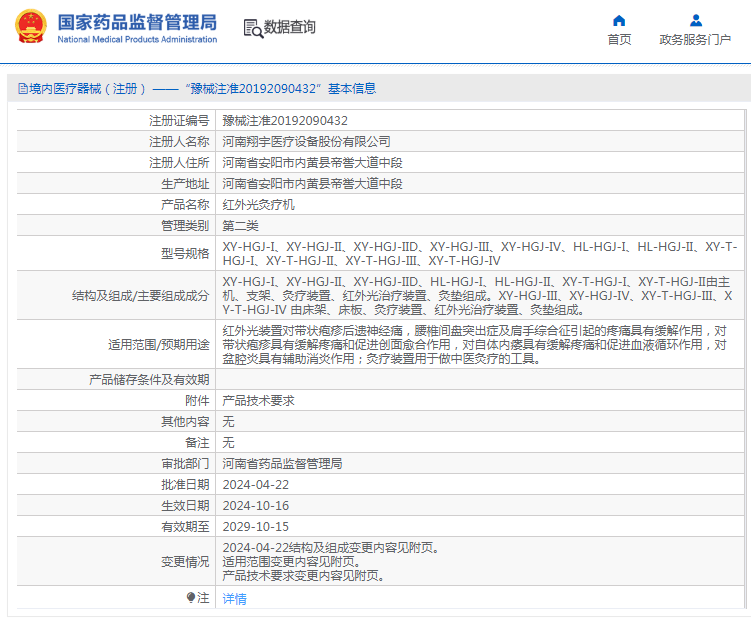Click the national emblem logo

click(31, 26)
